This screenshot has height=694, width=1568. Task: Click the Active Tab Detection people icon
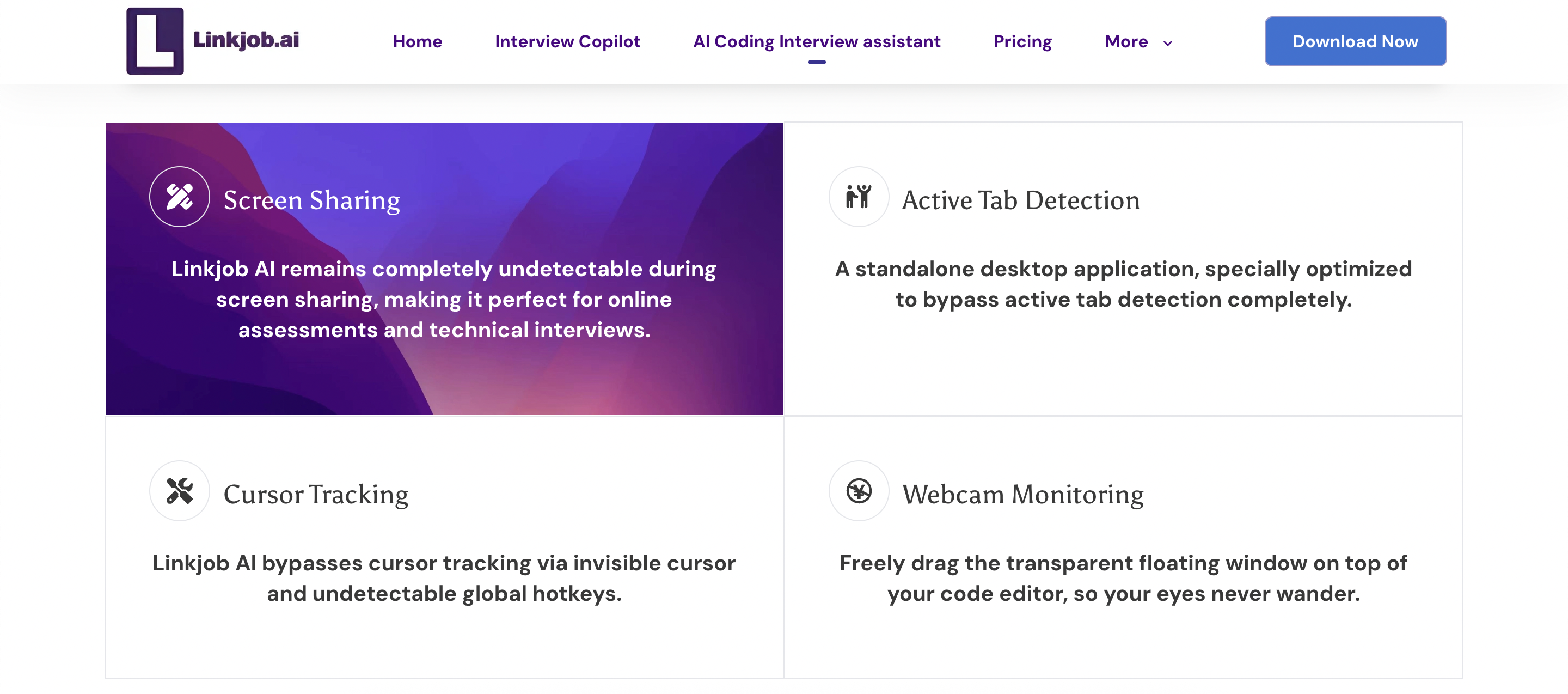[x=858, y=197]
